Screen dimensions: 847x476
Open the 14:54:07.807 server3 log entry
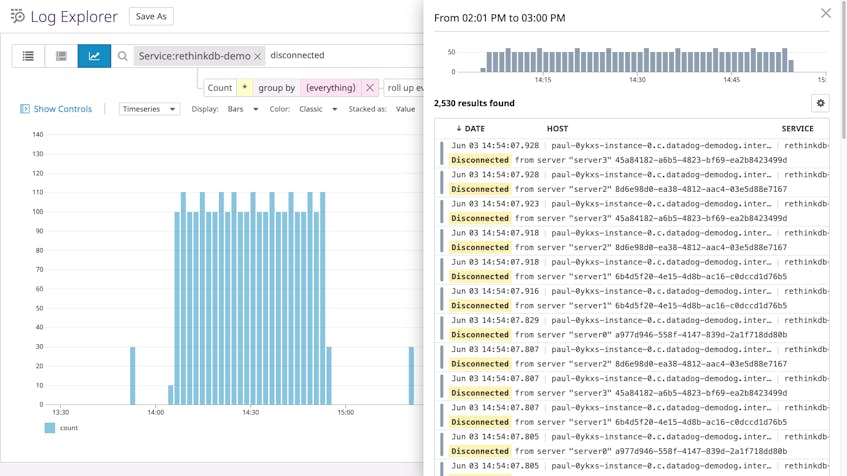coord(634,386)
